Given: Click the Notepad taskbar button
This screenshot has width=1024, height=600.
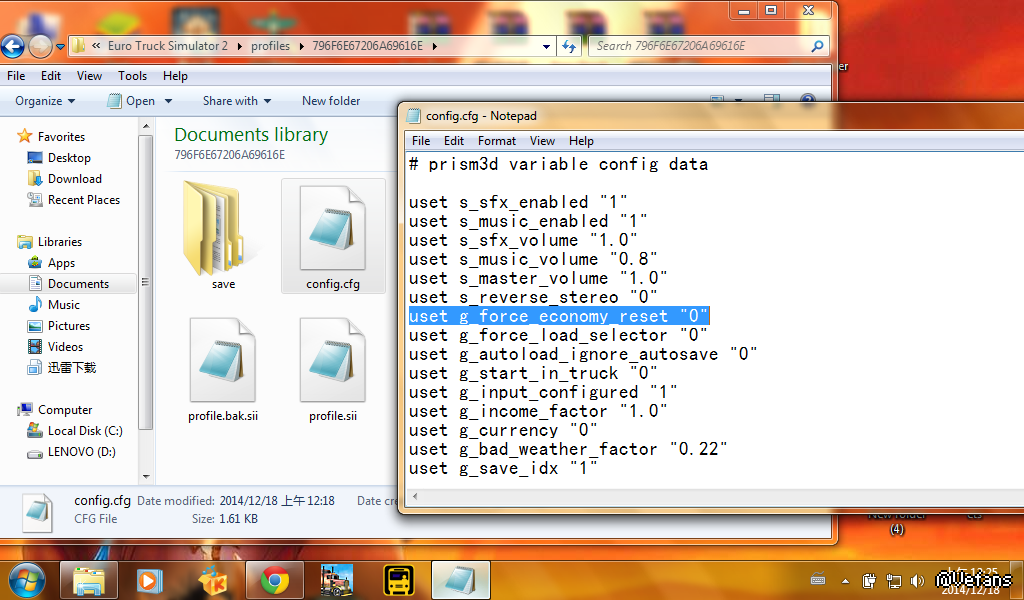Looking at the screenshot, I should click(461, 580).
